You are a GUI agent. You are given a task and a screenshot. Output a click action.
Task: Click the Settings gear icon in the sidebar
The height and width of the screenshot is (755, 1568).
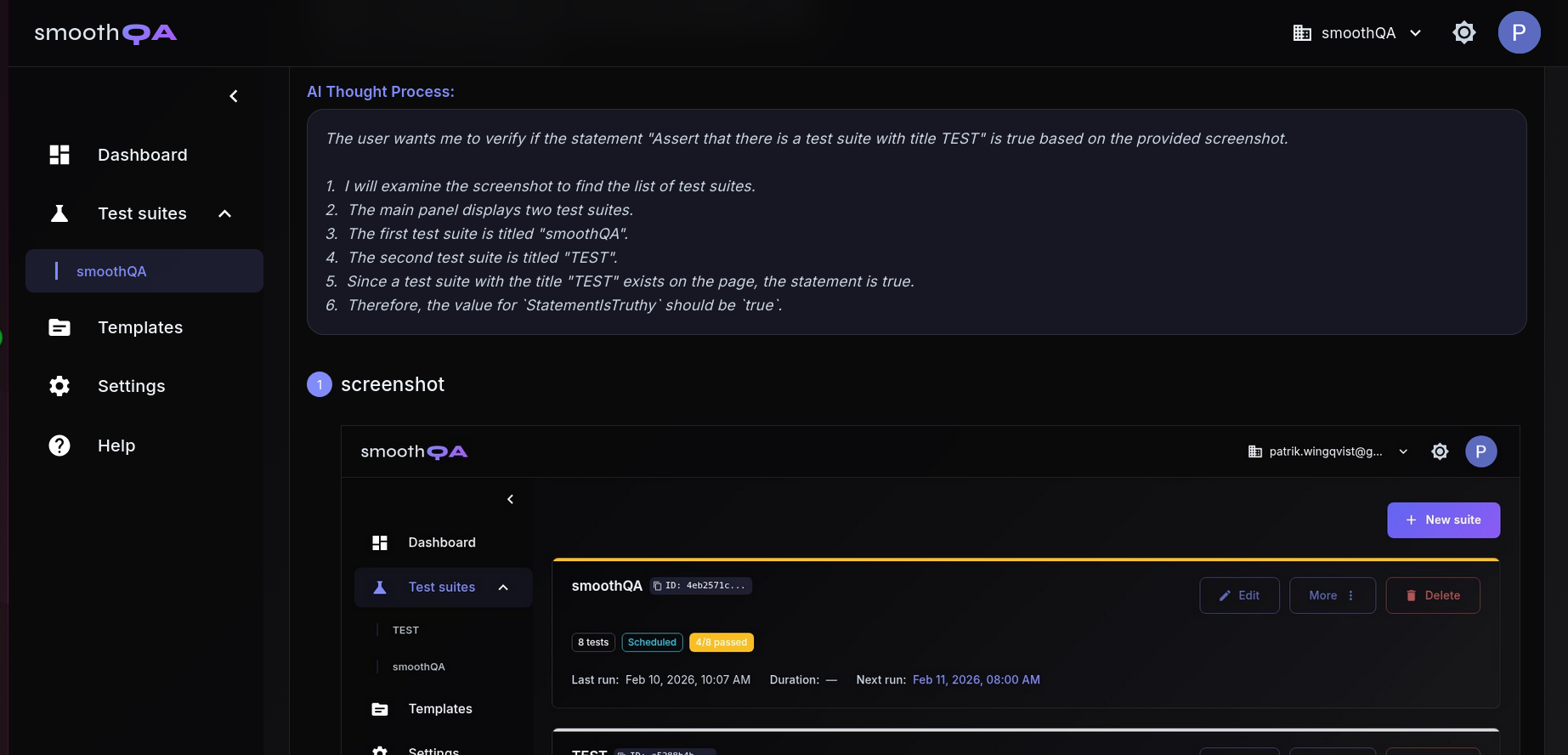pyautogui.click(x=59, y=385)
